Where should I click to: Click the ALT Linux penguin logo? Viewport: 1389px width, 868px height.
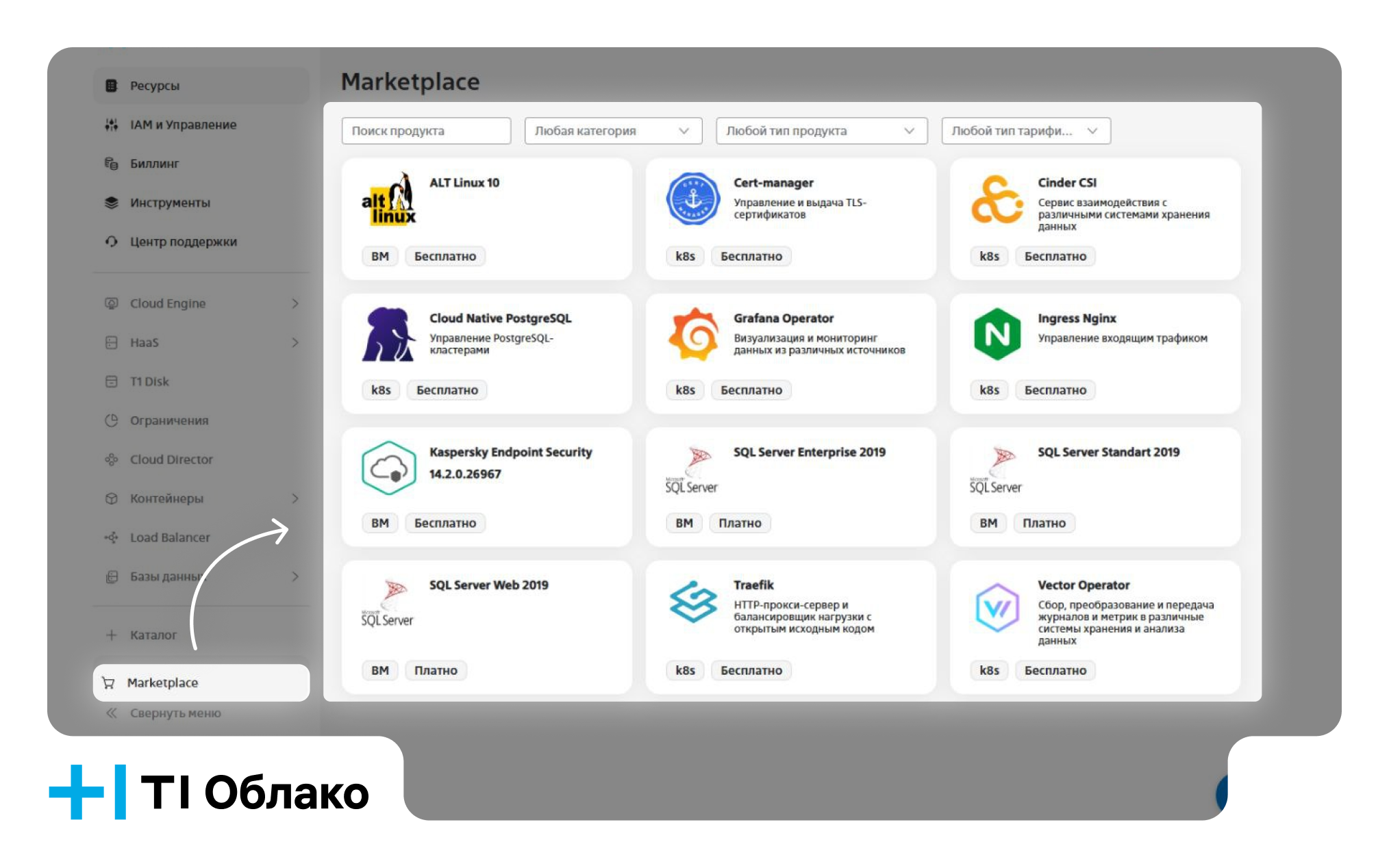click(x=388, y=199)
